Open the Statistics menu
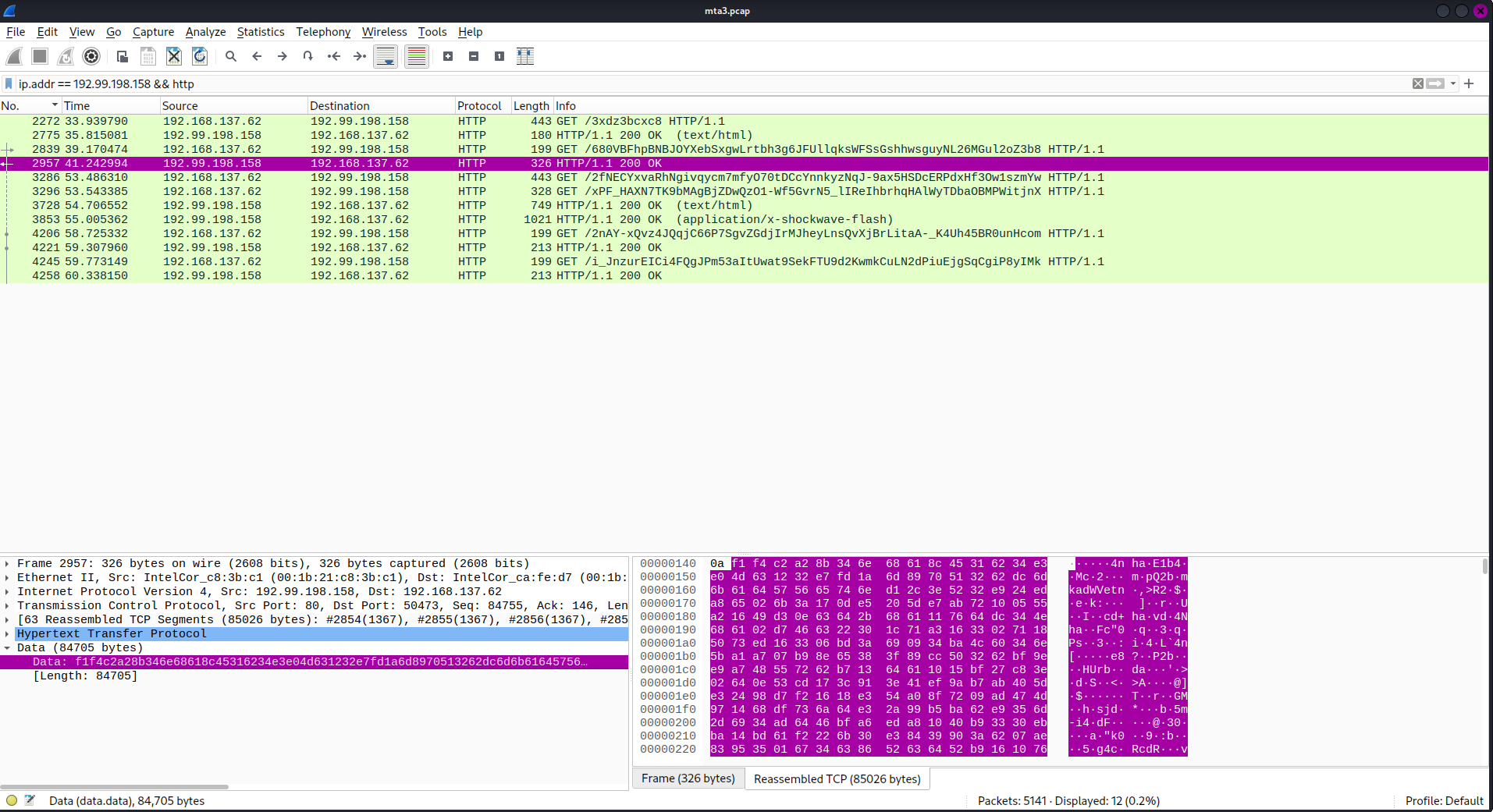The width and height of the screenshot is (1493, 812). point(261,32)
